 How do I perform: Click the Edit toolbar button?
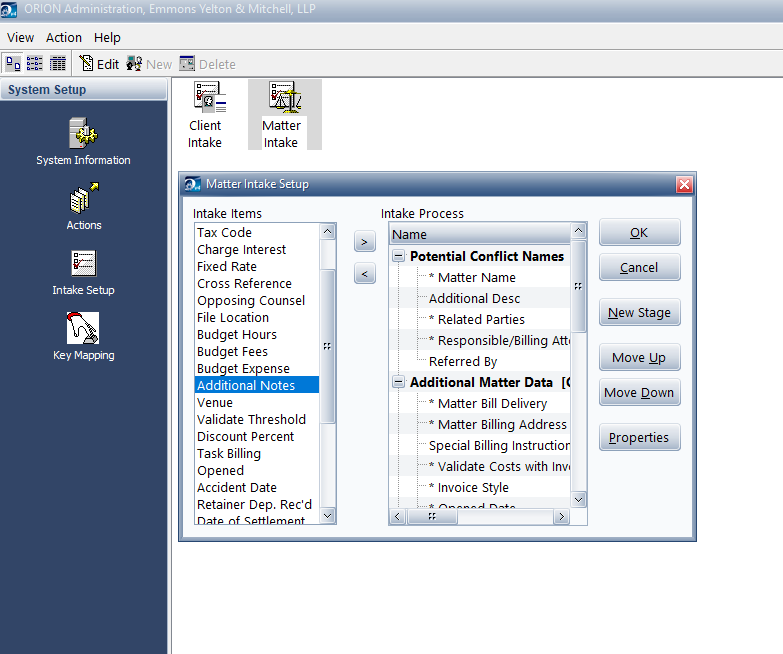pos(99,64)
